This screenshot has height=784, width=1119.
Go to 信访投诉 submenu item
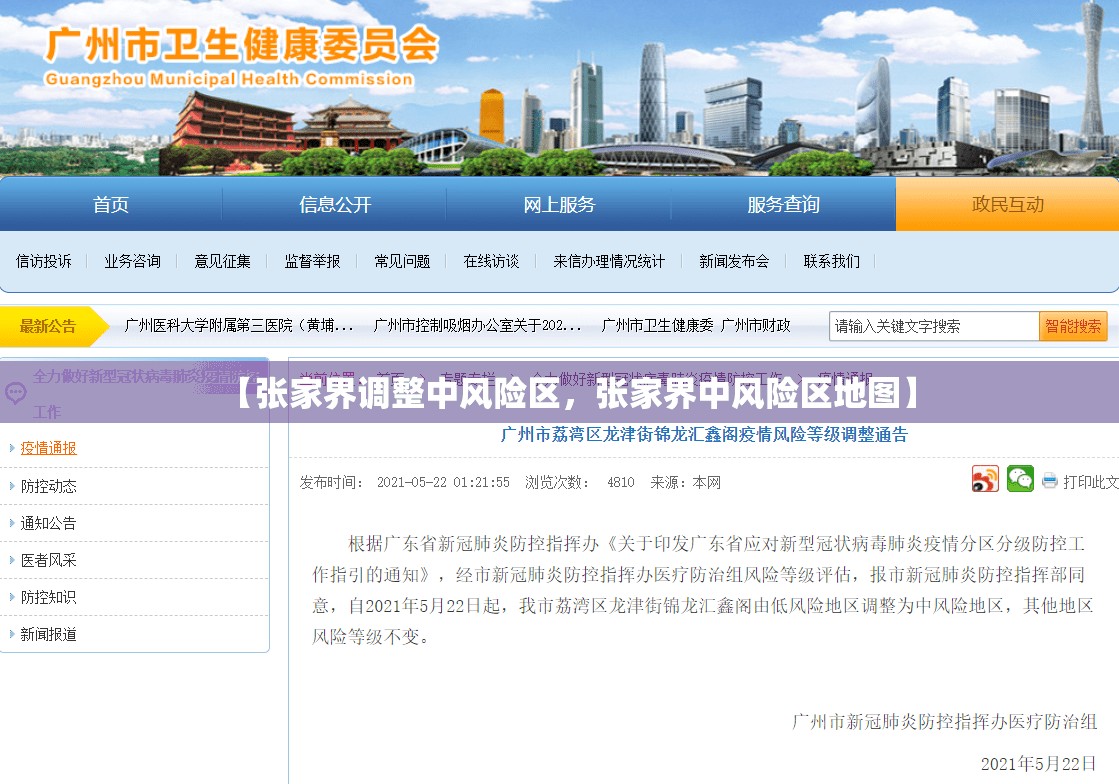click(44, 261)
